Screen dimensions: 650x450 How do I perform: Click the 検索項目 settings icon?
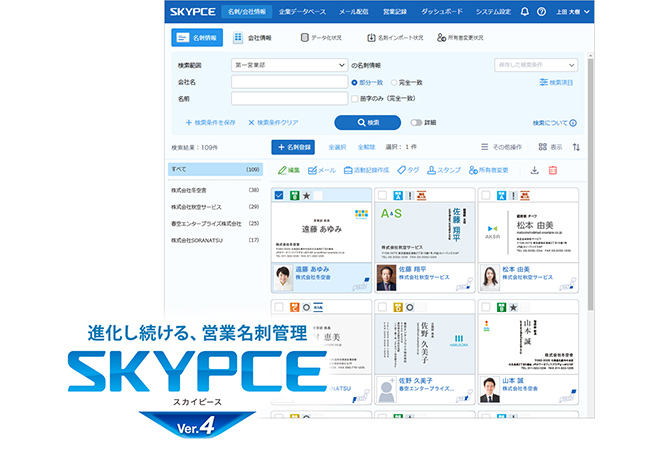[543, 82]
